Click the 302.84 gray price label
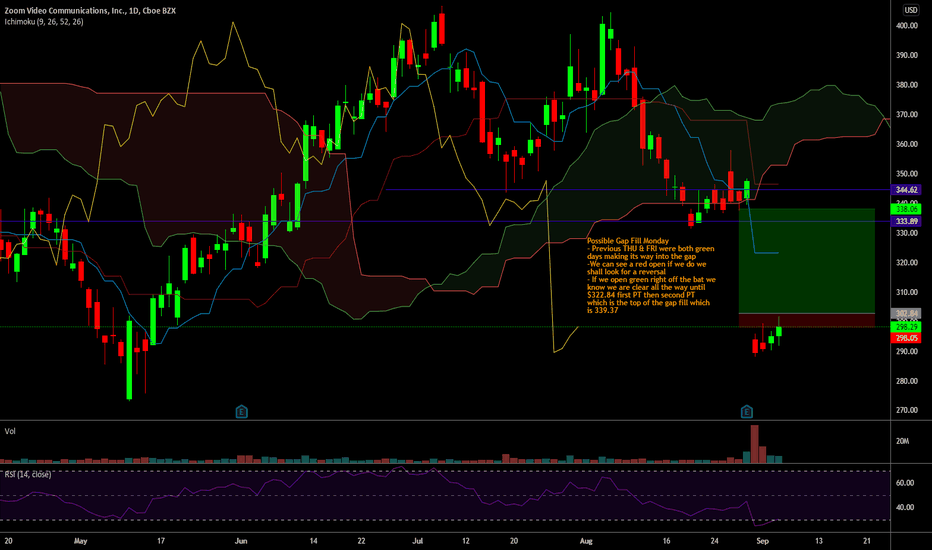 pyautogui.click(x=907, y=313)
